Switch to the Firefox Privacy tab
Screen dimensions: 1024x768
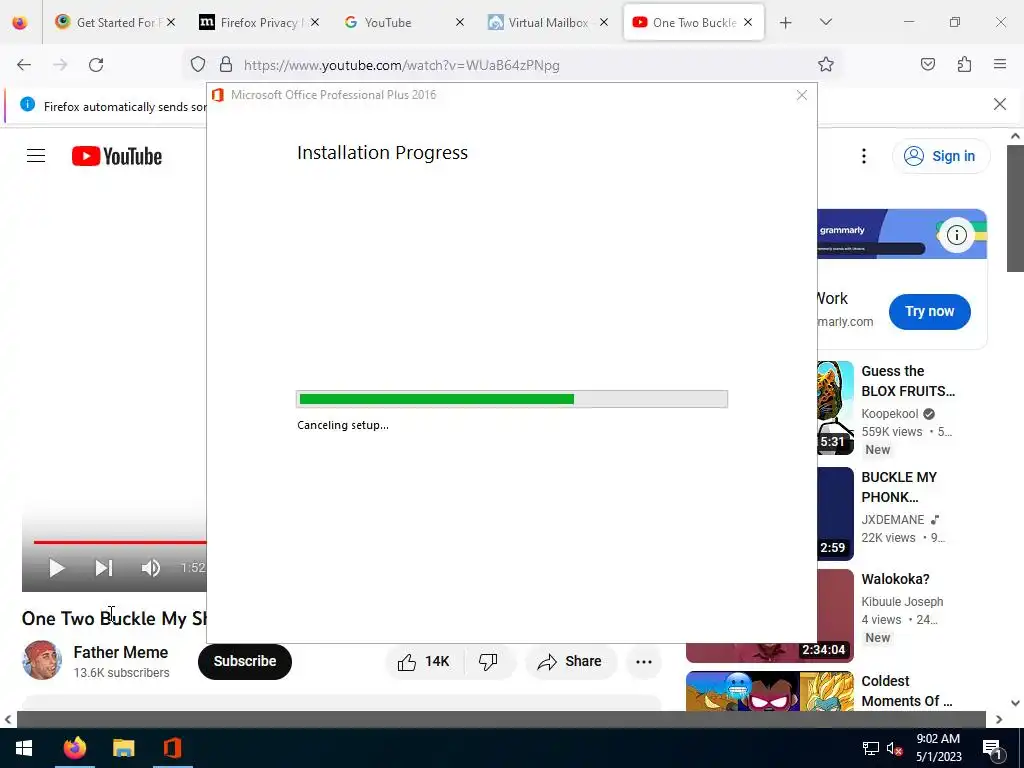point(259,22)
